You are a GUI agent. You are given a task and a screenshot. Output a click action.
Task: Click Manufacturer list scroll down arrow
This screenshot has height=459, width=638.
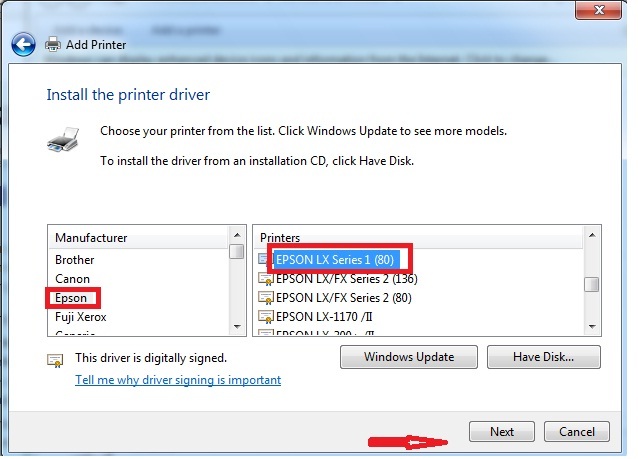click(x=237, y=326)
